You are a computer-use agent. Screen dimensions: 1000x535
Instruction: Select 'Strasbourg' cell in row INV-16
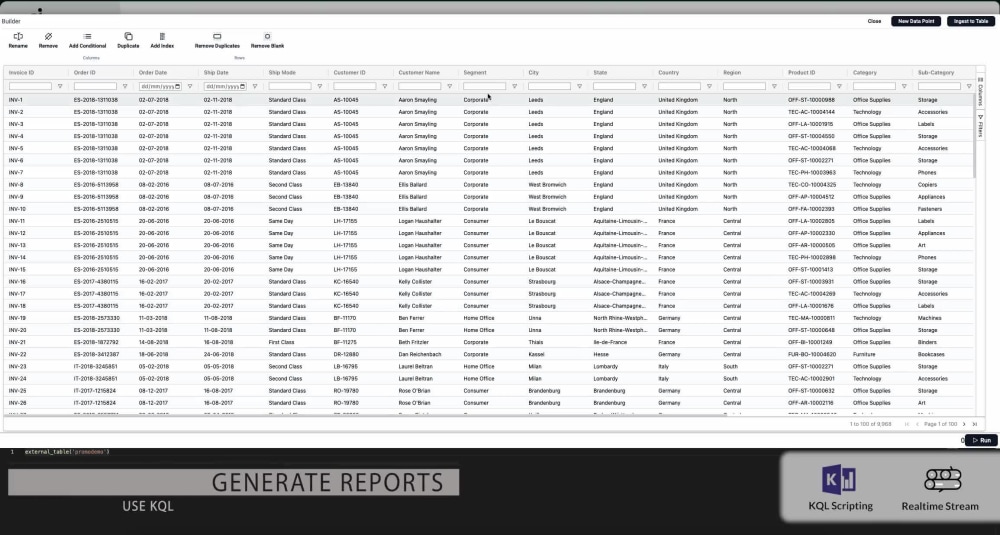542,282
